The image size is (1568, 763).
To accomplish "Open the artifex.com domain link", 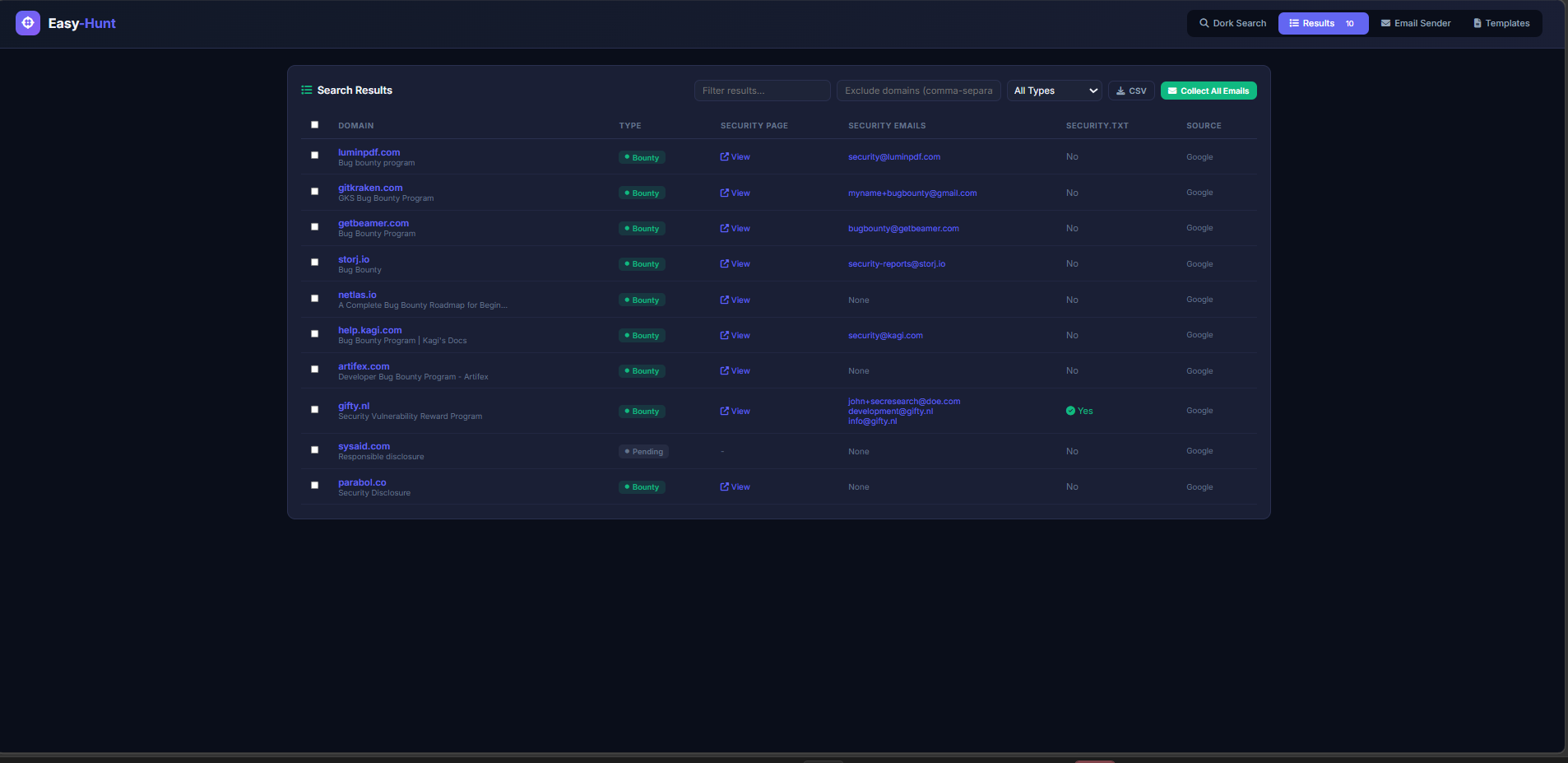I will click(364, 366).
